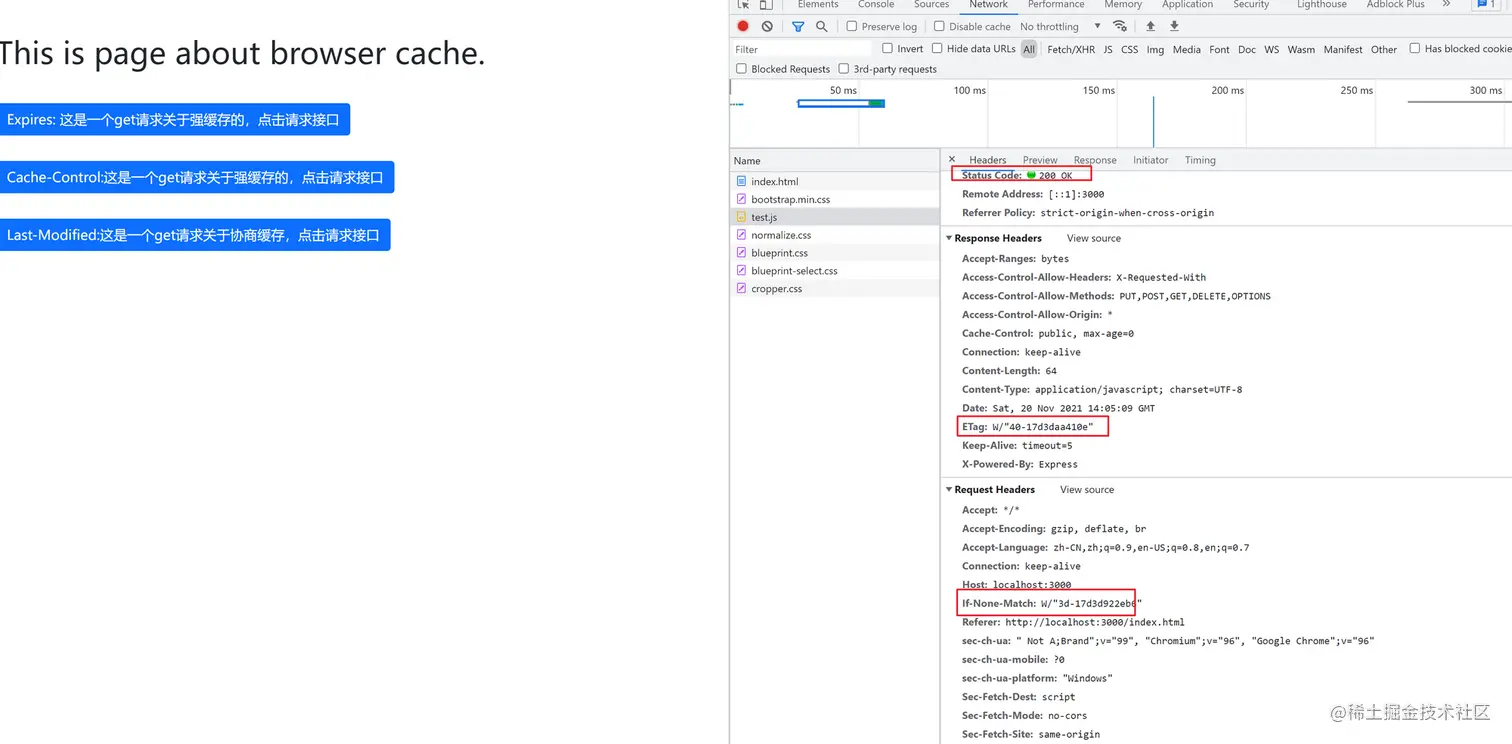The image size is (1512, 744).
Task: Close the request details pane
Action: coord(952,159)
